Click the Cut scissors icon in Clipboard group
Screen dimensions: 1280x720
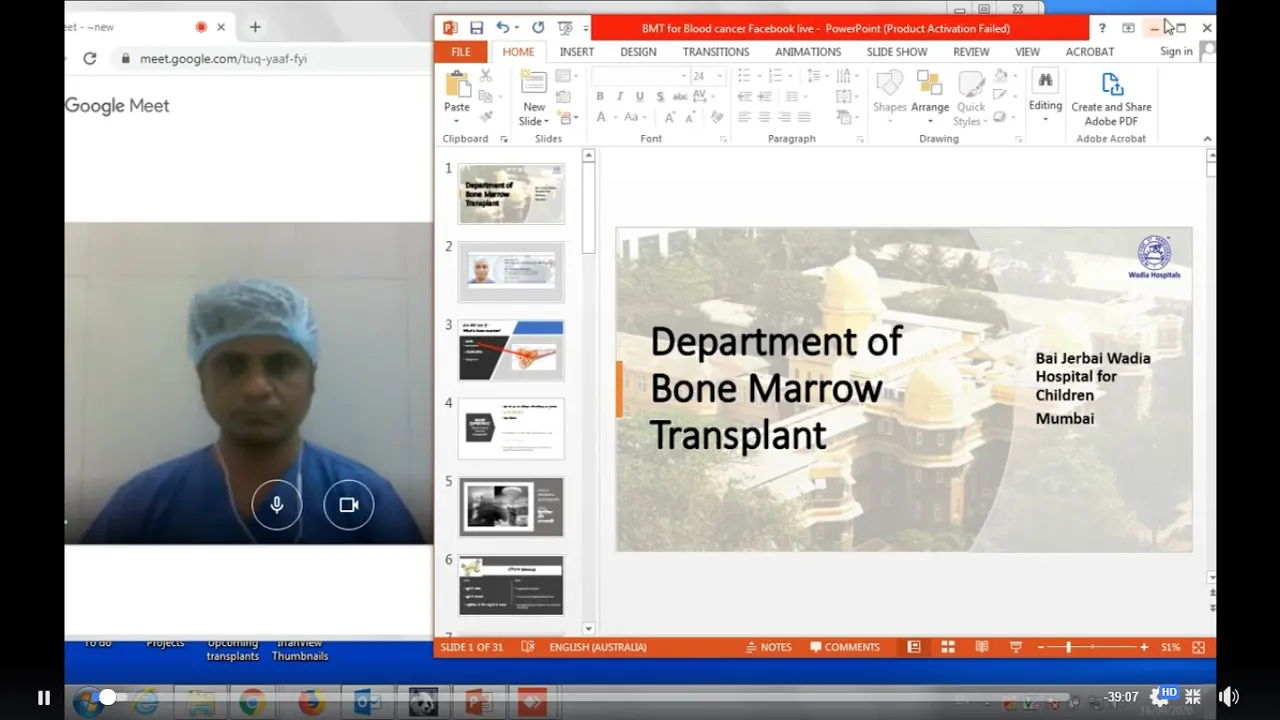coord(486,75)
